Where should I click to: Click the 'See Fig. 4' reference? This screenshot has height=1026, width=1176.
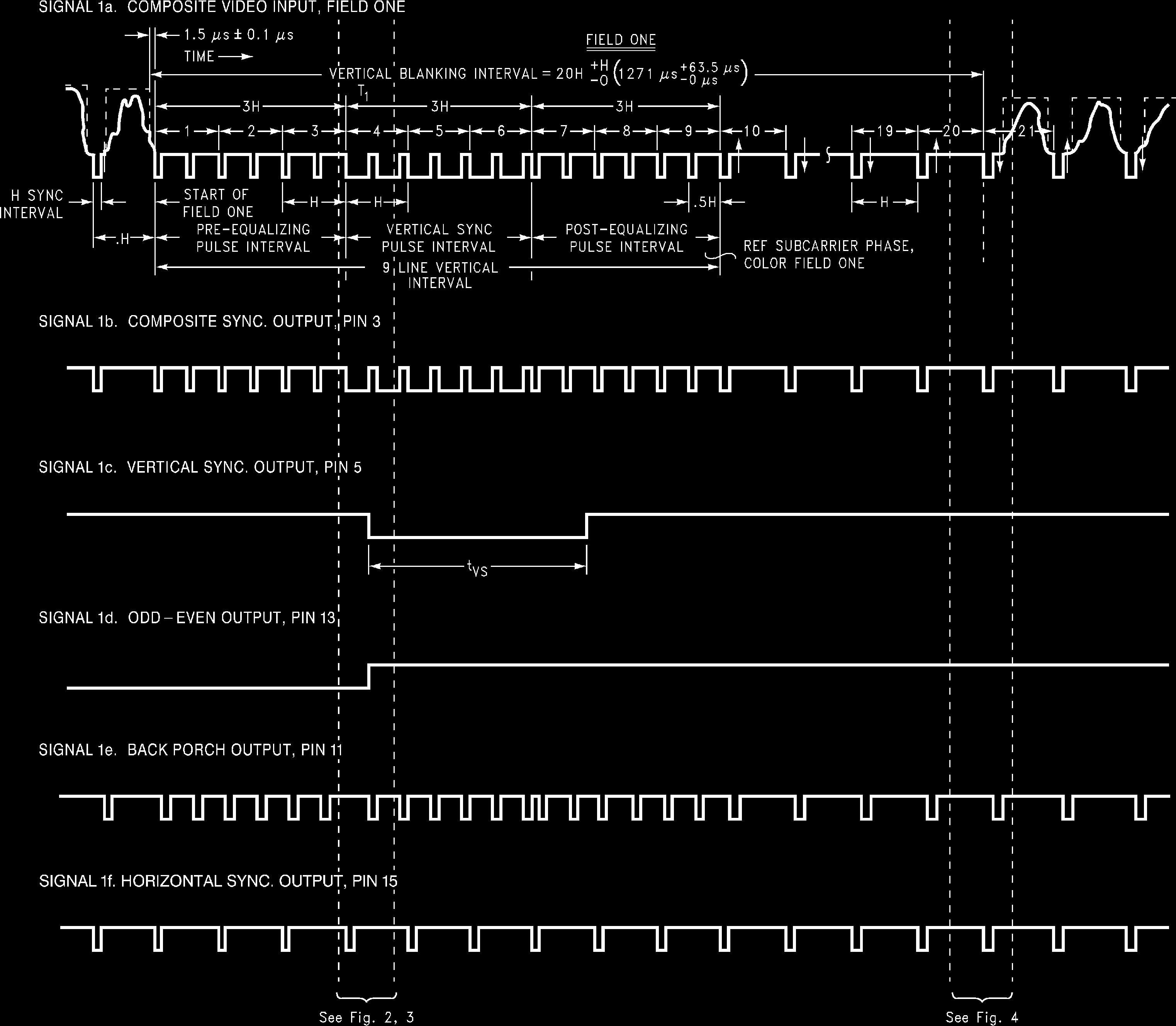pos(981,1017)
